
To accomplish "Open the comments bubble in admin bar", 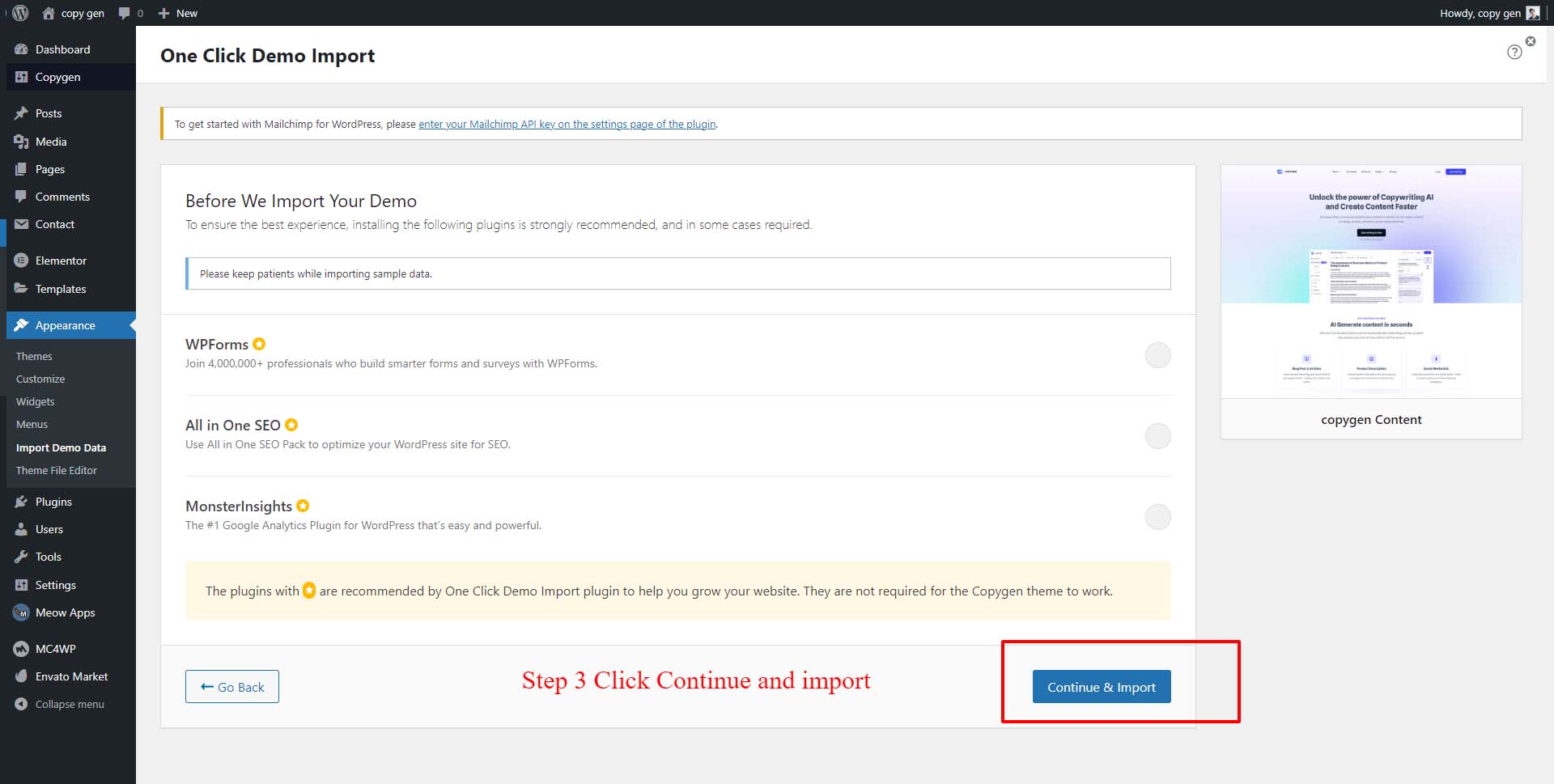I will [x=124, y=13].
